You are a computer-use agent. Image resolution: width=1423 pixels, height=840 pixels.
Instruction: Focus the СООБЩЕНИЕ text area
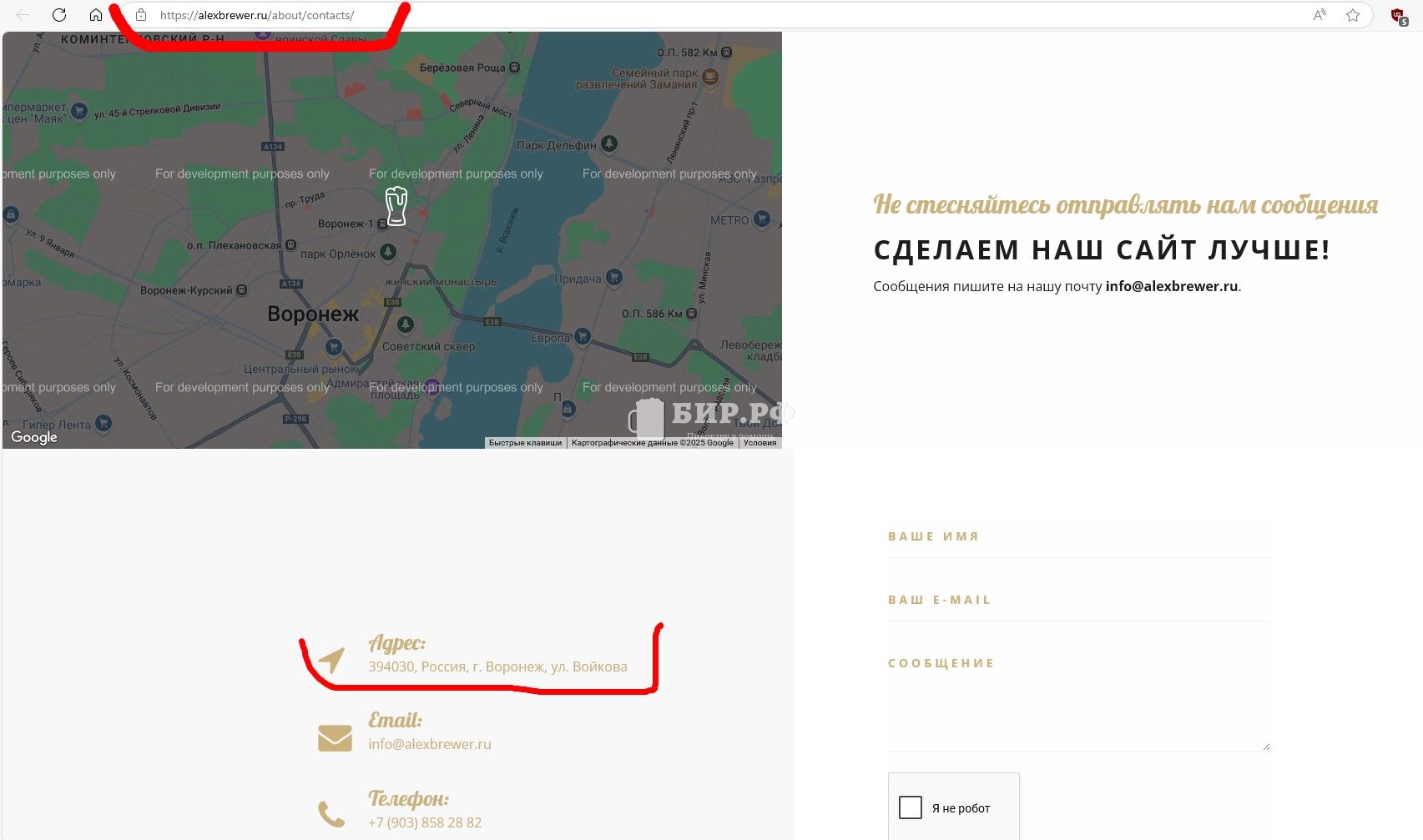tap(1079, 697)
